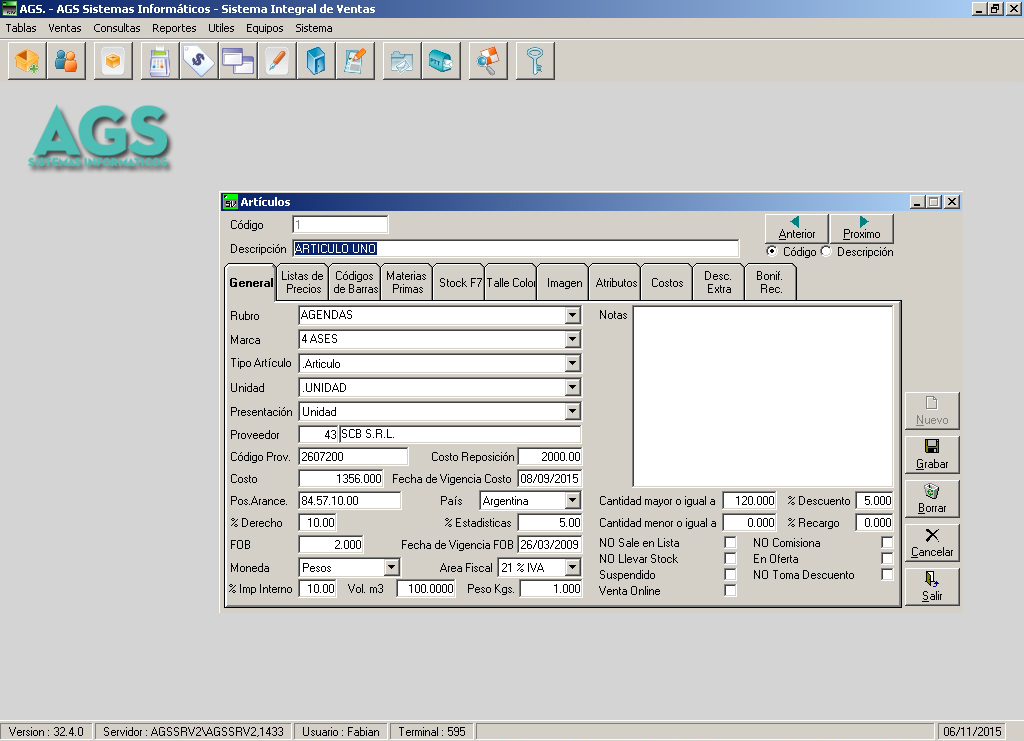The height and width of the screenshot is (741, 1024).
Task: Open the two-people clients toolbar icon
Action: (66, 61)
